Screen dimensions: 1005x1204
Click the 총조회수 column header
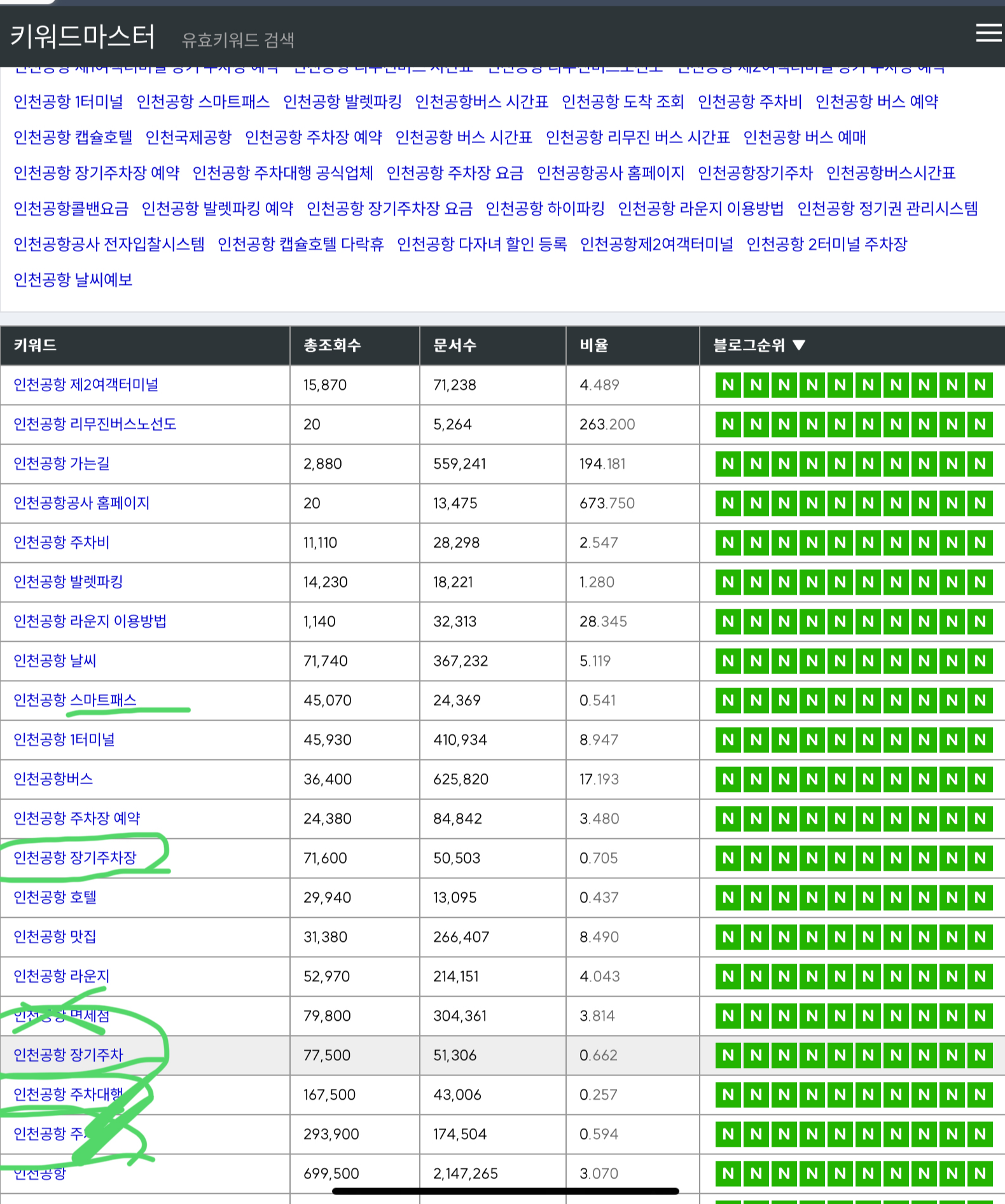332,345
